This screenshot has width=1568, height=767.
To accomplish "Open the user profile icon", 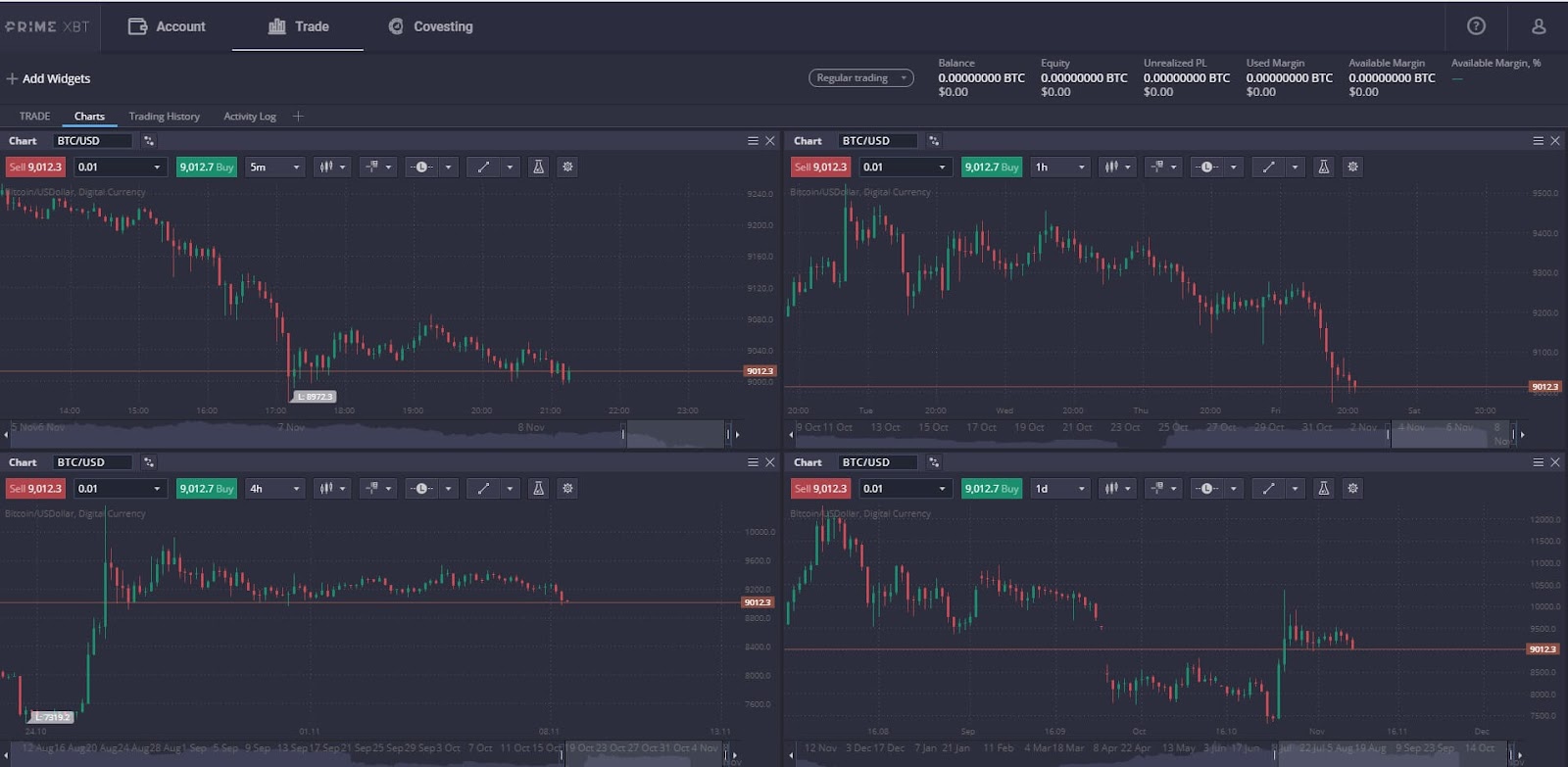I will tap(1539, 26).
